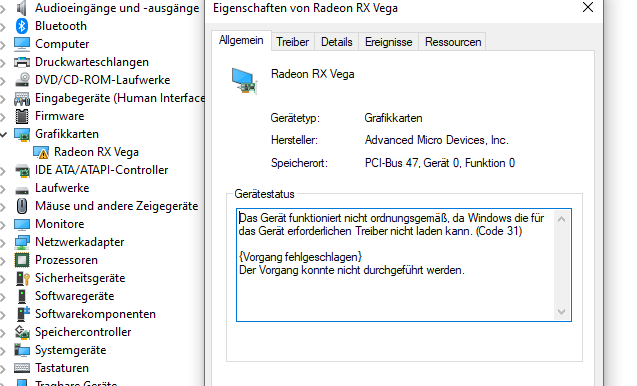Select the Speichercontroller tree label
Image resolution: width=637 pixels, height=386 pixels.
[x=83, y=332]
